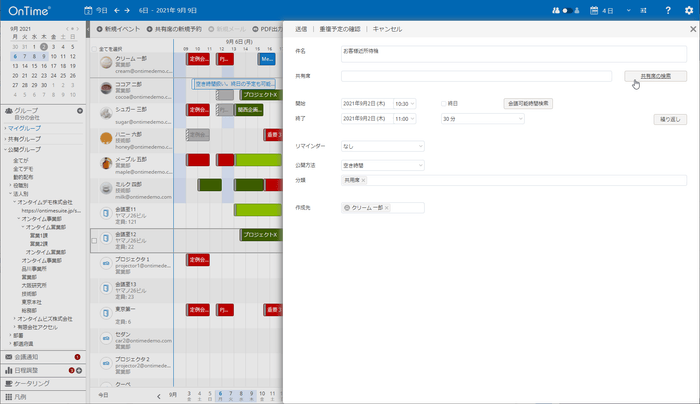Click 送信 in the event panel menu

point(301,30)
